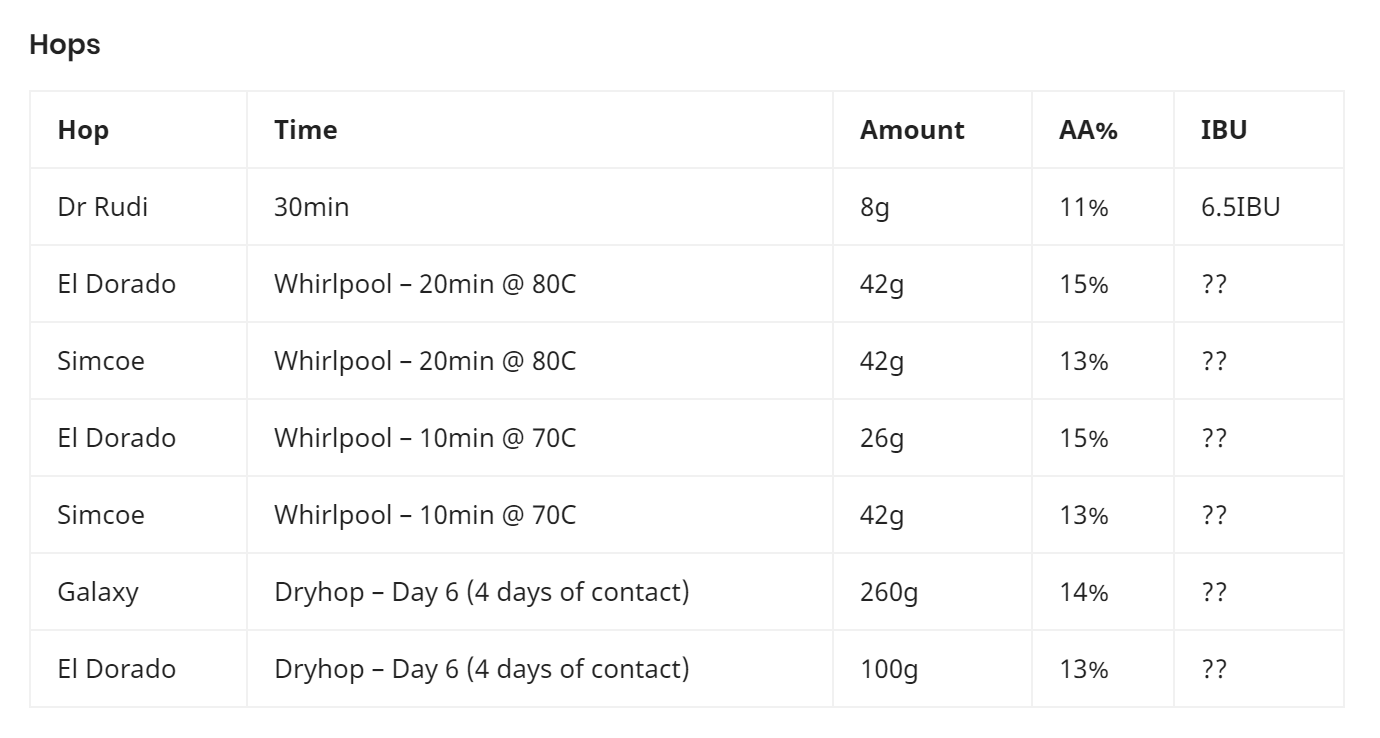Select the 260g amount cell
Screen dimensions: 1380x738
click(889, 593)
